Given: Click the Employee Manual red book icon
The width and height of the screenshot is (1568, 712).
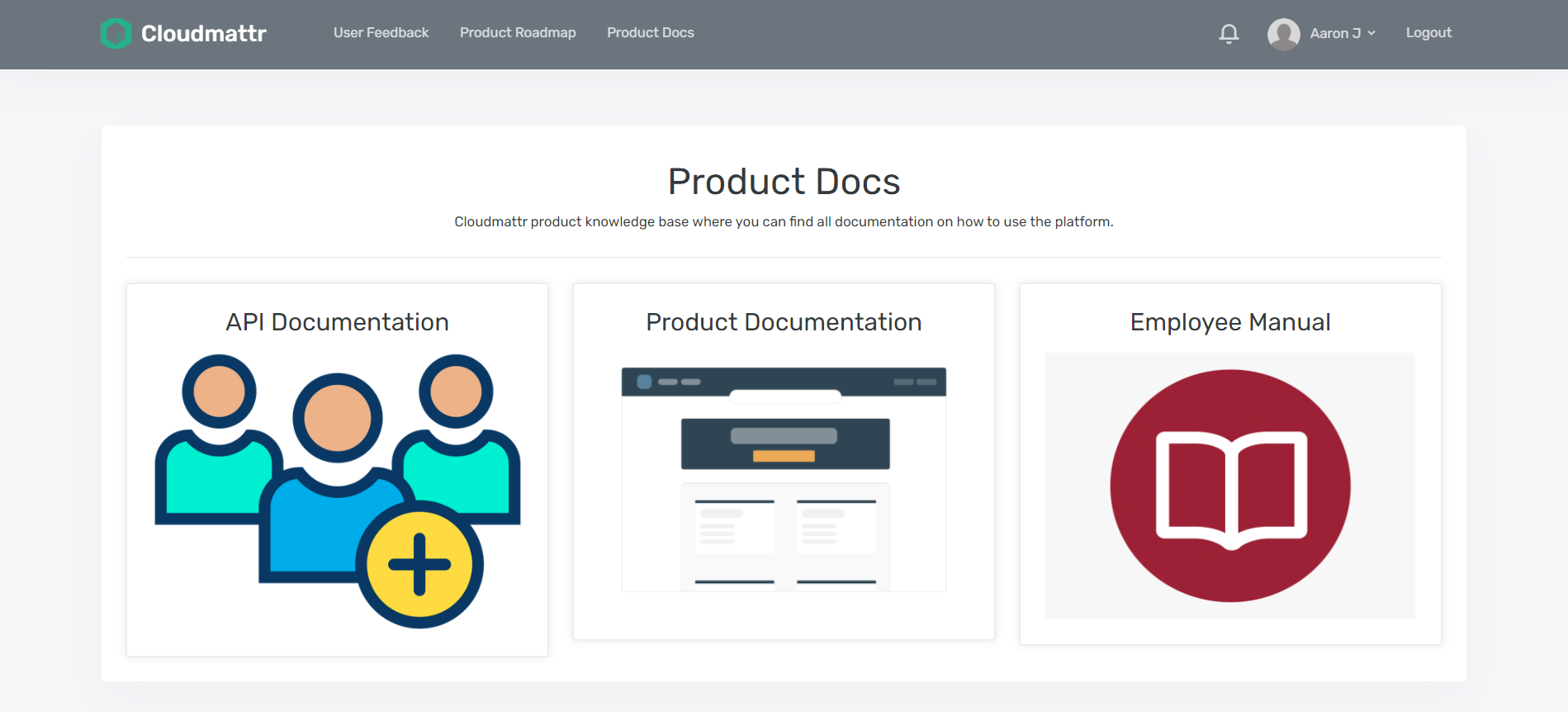Looking at the screenshot, I should (x=1230, y=486).
